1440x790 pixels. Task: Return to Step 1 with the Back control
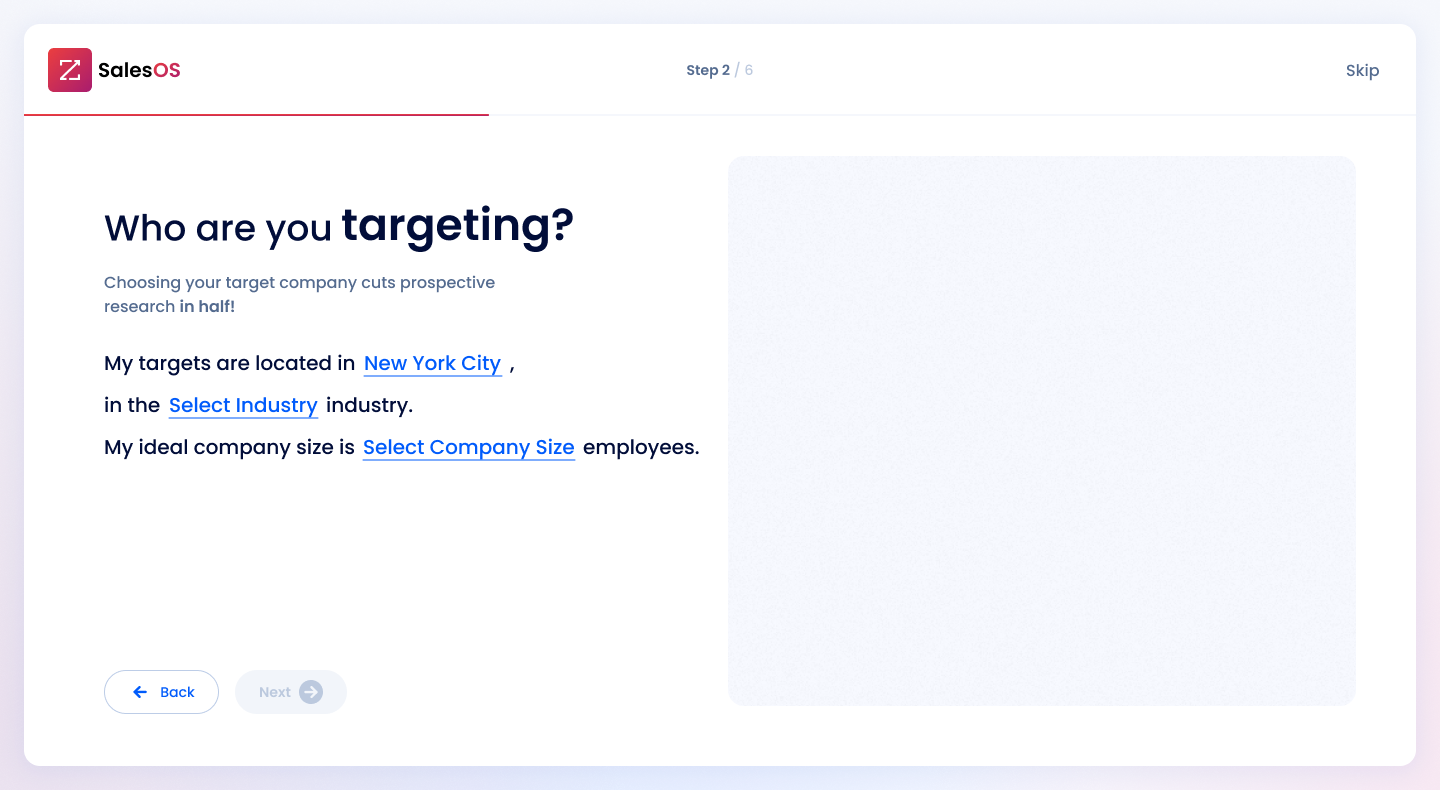(161, 692)
